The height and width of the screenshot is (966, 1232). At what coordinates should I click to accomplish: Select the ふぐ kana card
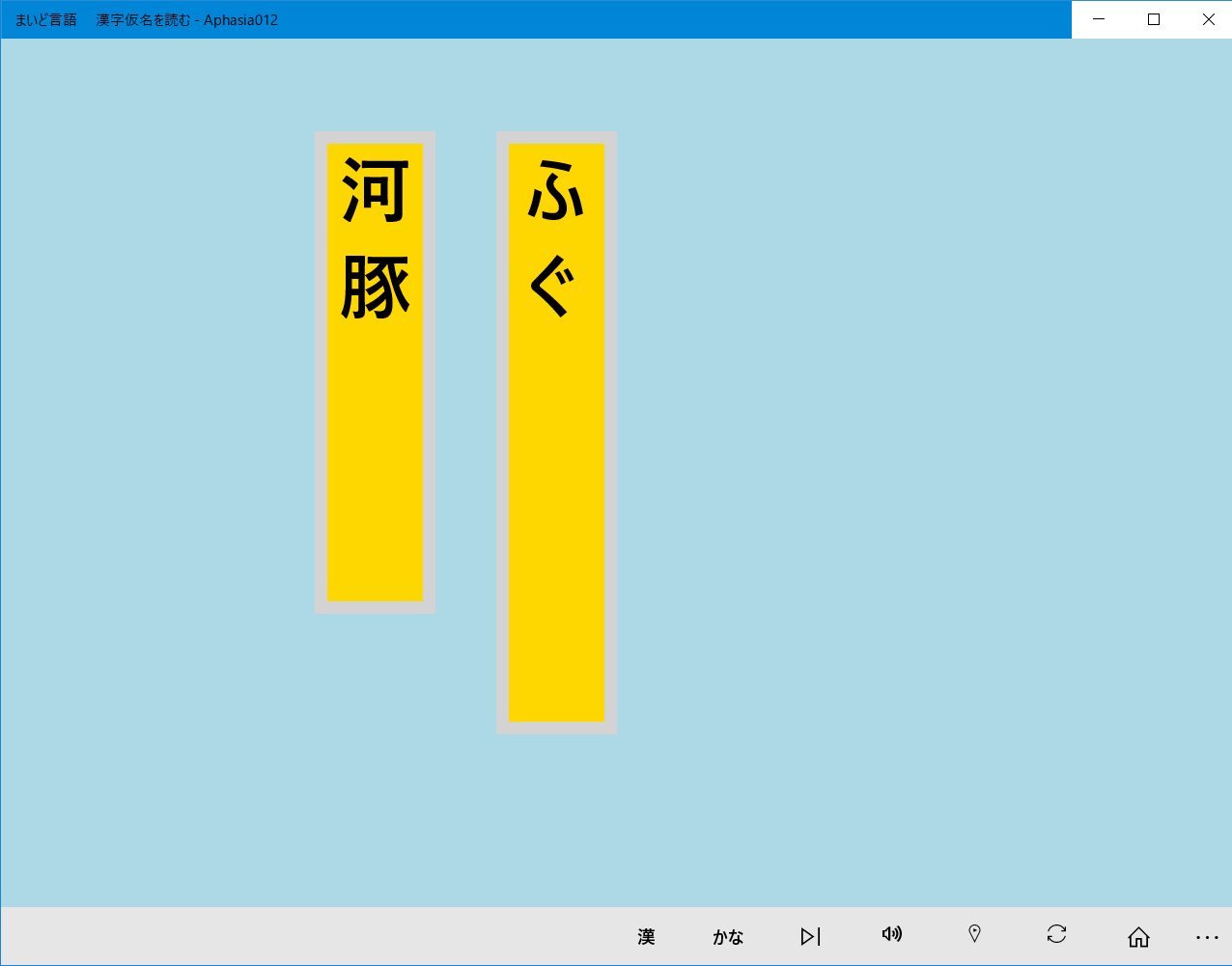tap(556, 433)
